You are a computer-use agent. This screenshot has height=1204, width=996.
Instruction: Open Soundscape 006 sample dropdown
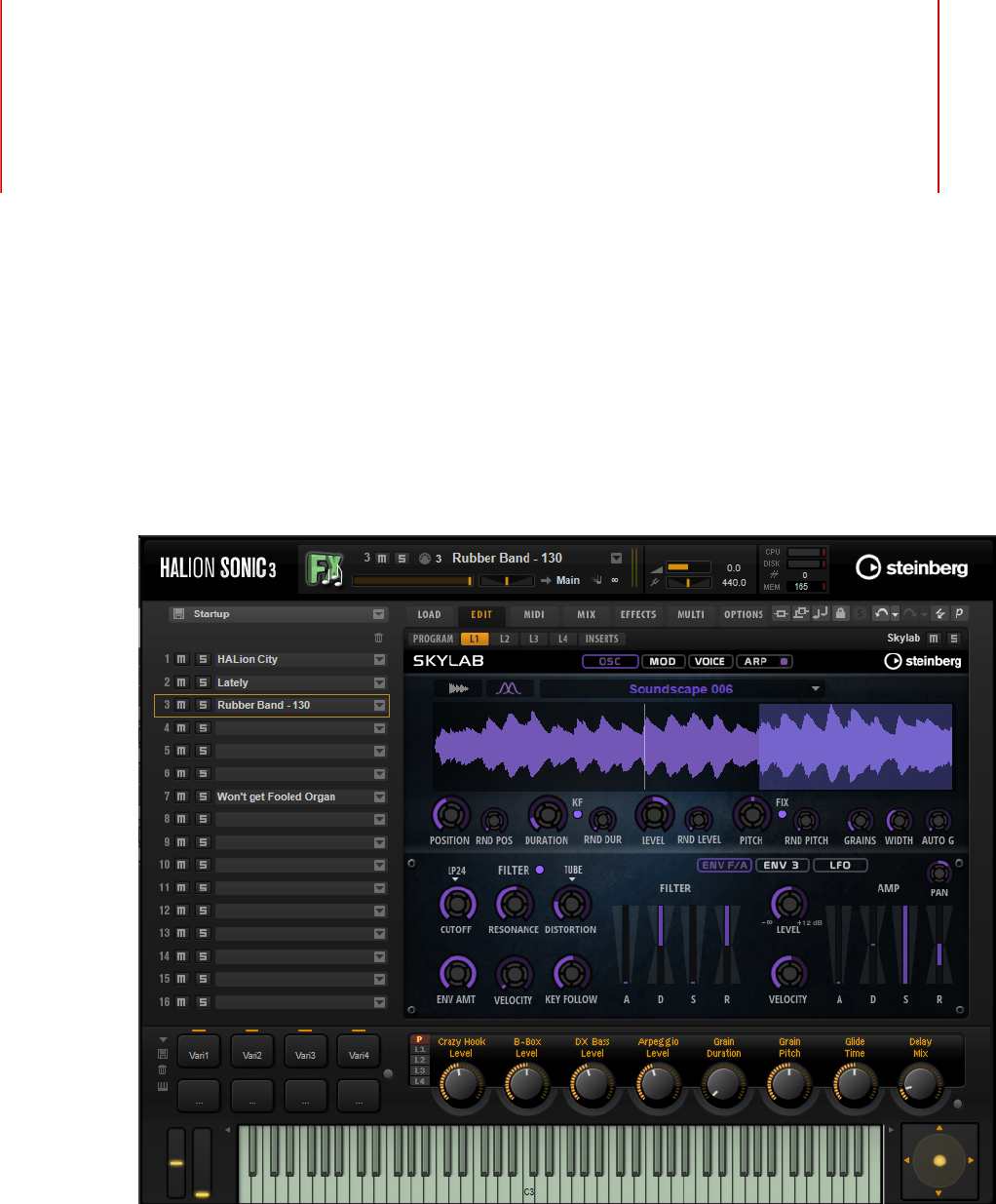point(816,689)
